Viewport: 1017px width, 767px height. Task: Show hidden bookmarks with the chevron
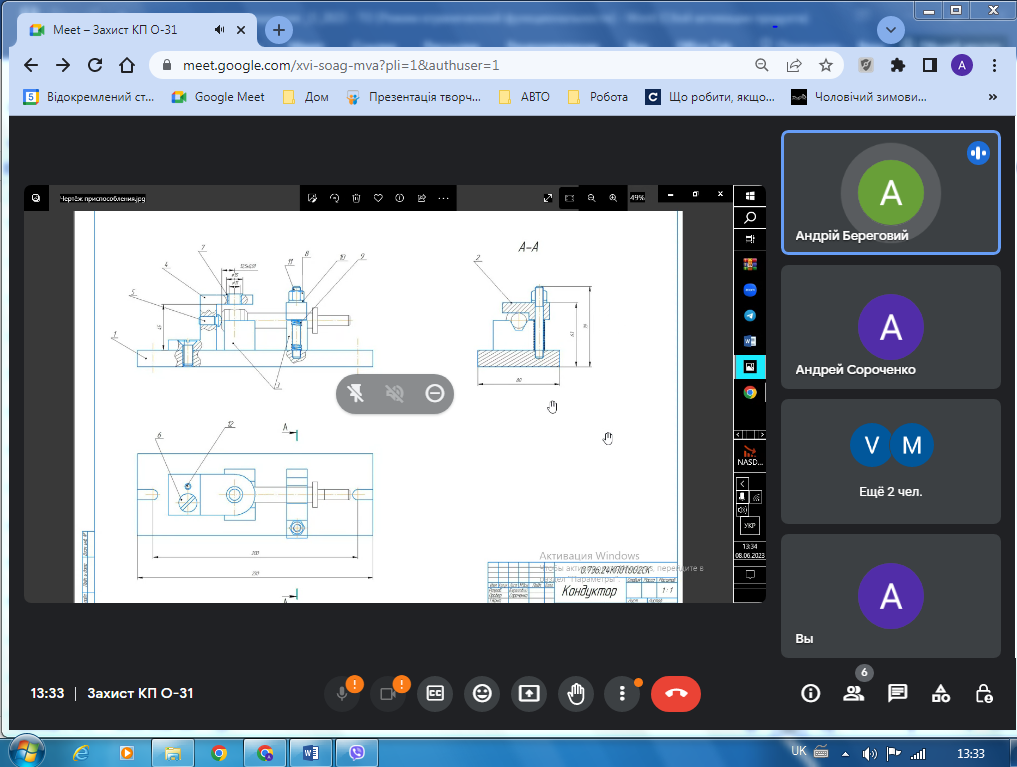coord(992,97)
